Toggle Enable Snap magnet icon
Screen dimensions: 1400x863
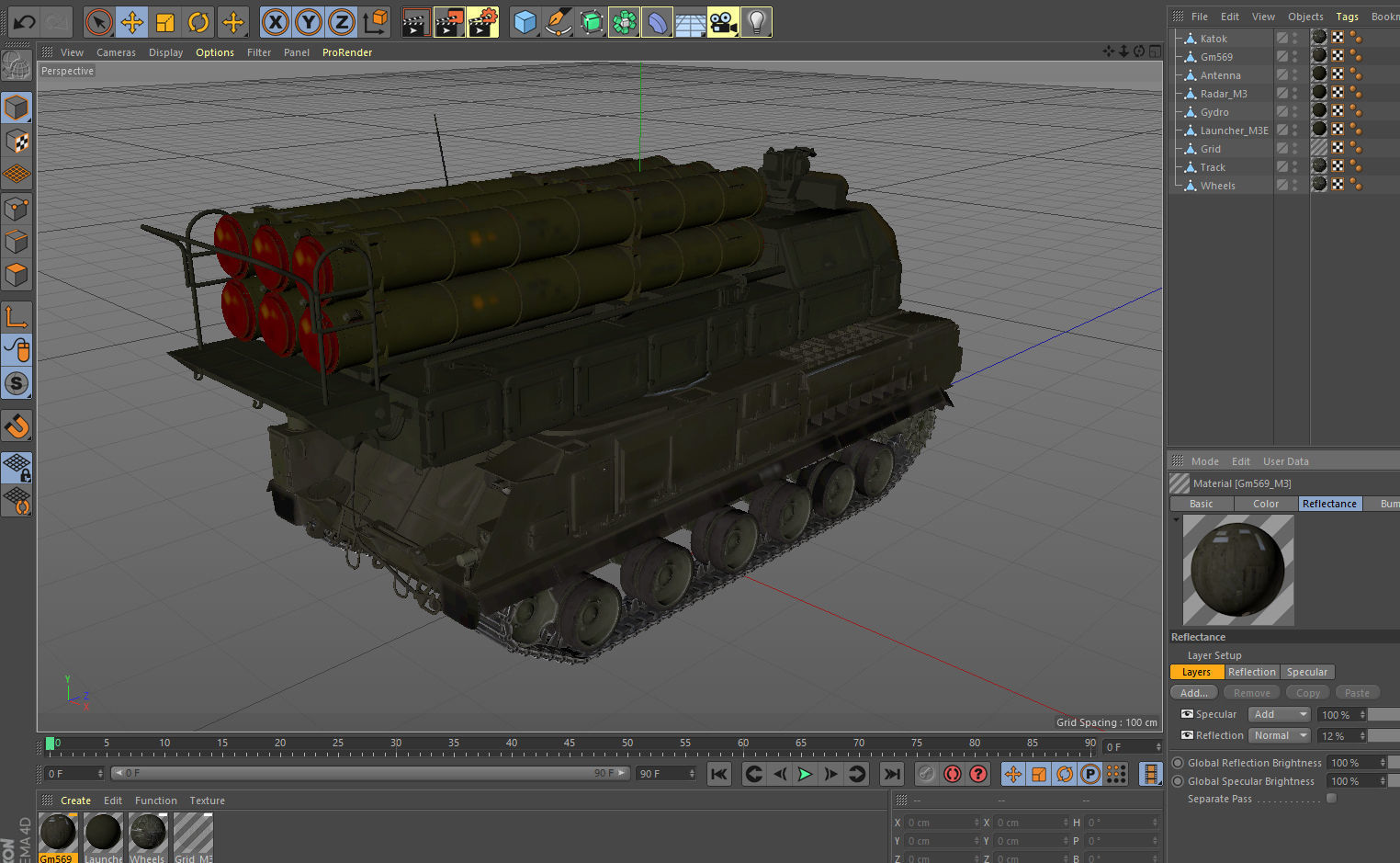(x=17, y=426)
